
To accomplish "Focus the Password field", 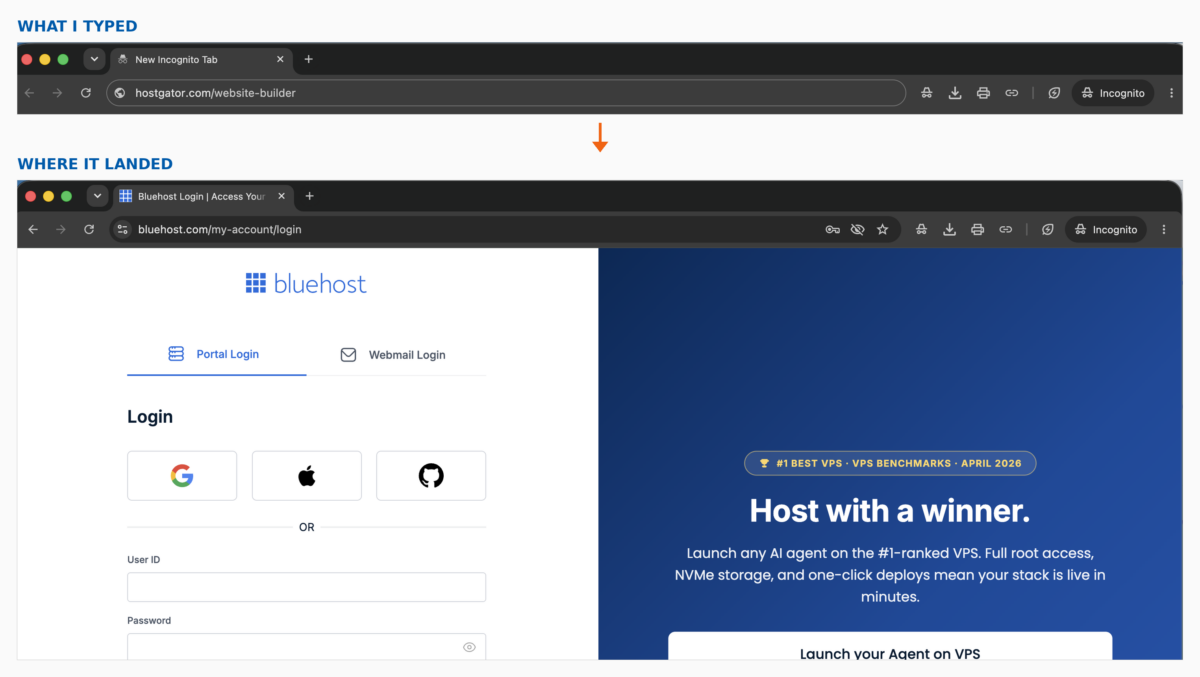I will pyautogui.click(x=306, y=646).
